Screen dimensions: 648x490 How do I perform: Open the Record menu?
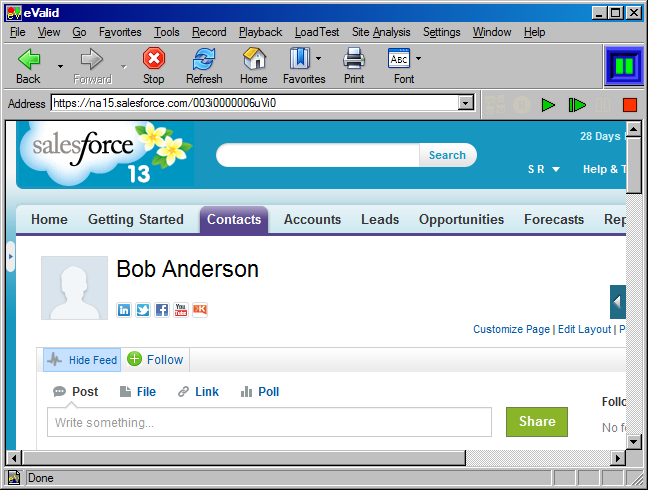pos(209,32)
